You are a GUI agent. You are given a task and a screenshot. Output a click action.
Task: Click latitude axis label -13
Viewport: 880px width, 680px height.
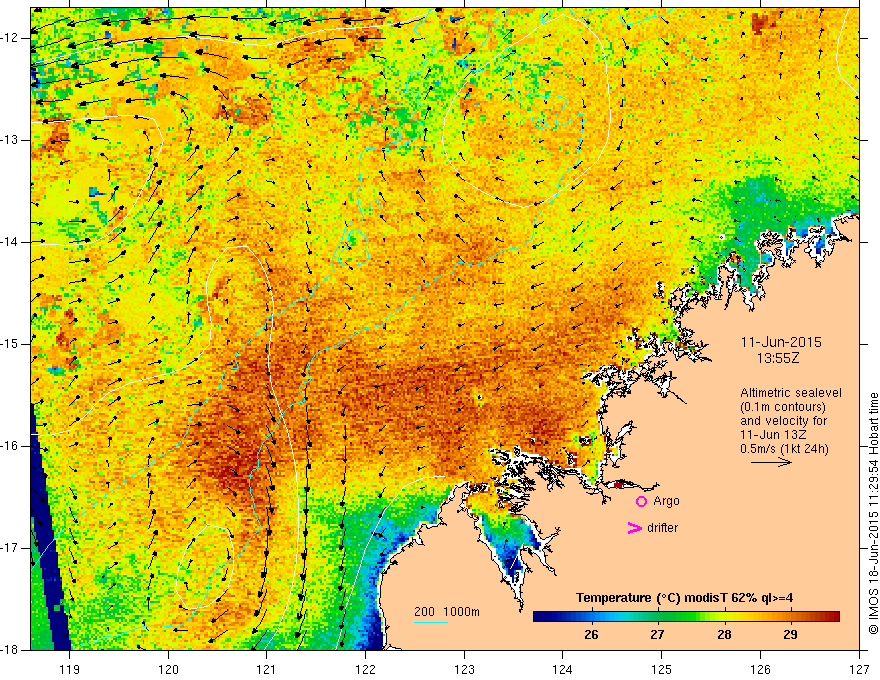tap(10, 140)
